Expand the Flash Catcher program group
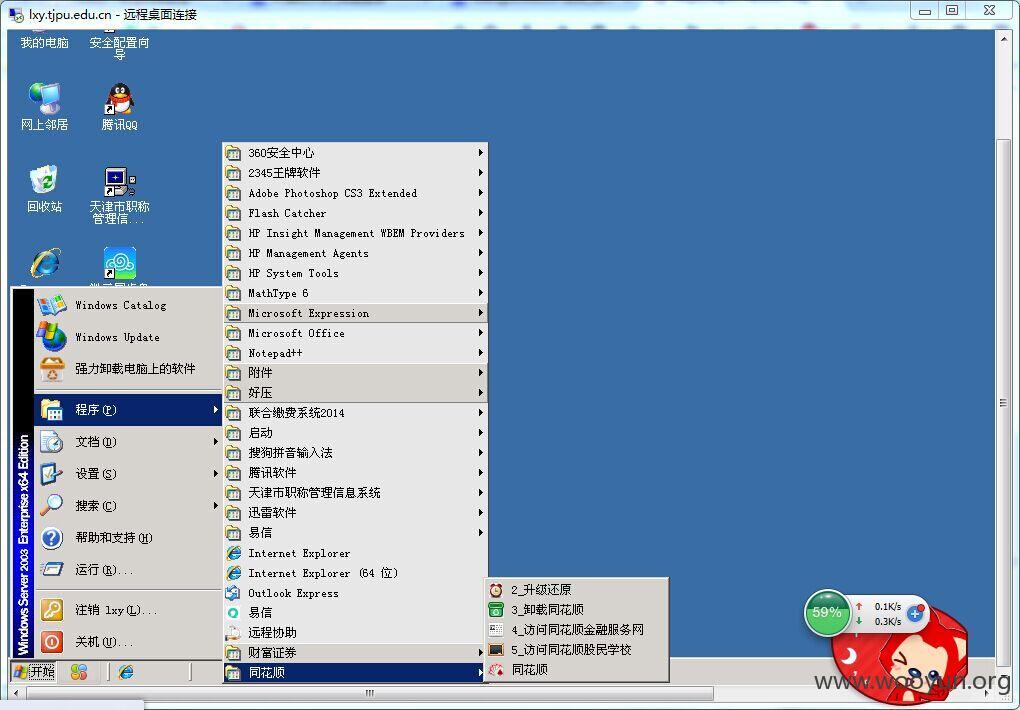The height and width of the screenshot is (710, 1020). (x=355, y=213)
